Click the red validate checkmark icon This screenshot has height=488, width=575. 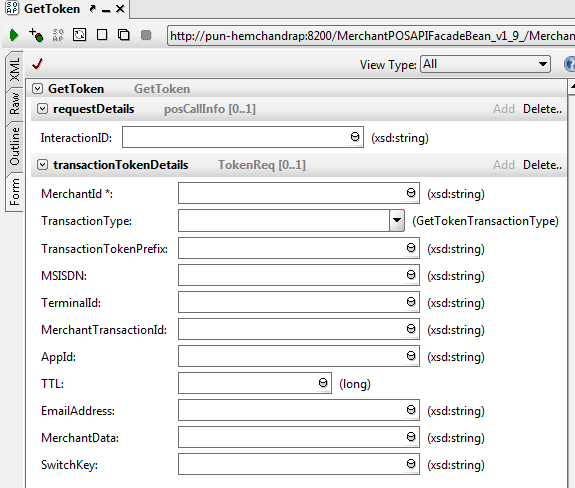(37, 64)
